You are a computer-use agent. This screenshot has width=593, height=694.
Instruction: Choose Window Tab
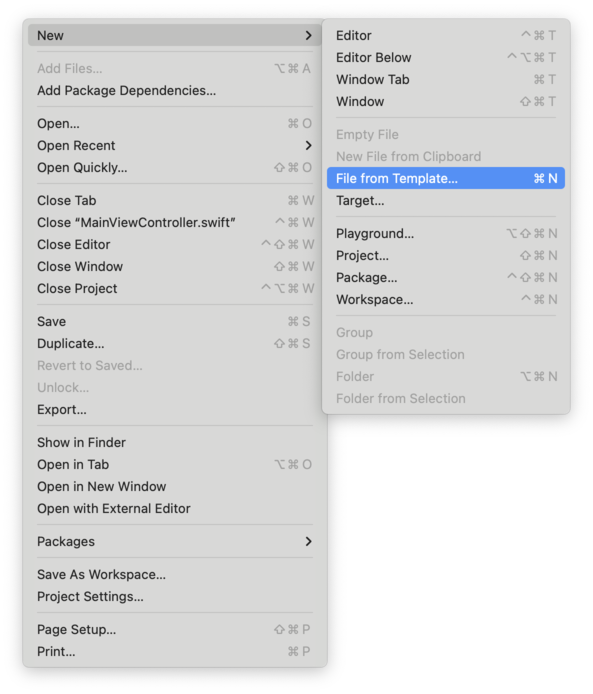pyautogui.click(x=446, y=80)
